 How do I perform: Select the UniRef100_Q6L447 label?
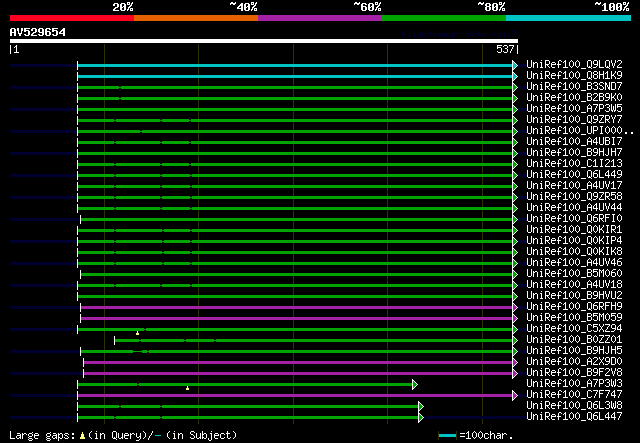click(x=574, y=417)
